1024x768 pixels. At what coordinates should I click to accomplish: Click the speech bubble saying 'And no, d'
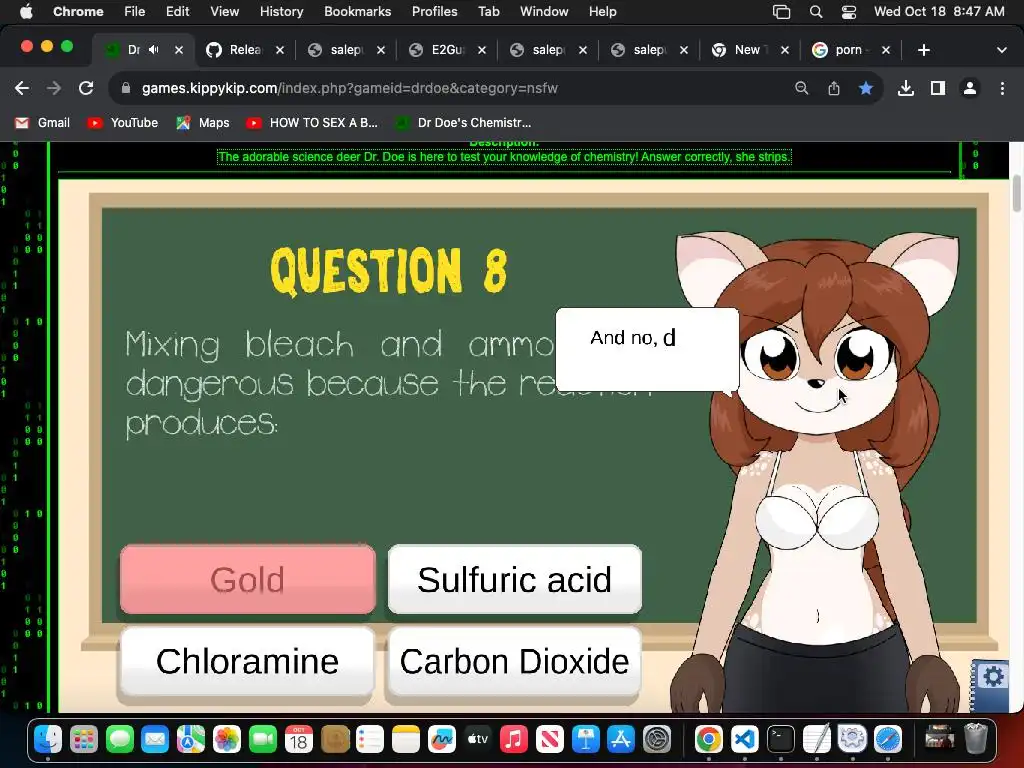coord(647,349)
